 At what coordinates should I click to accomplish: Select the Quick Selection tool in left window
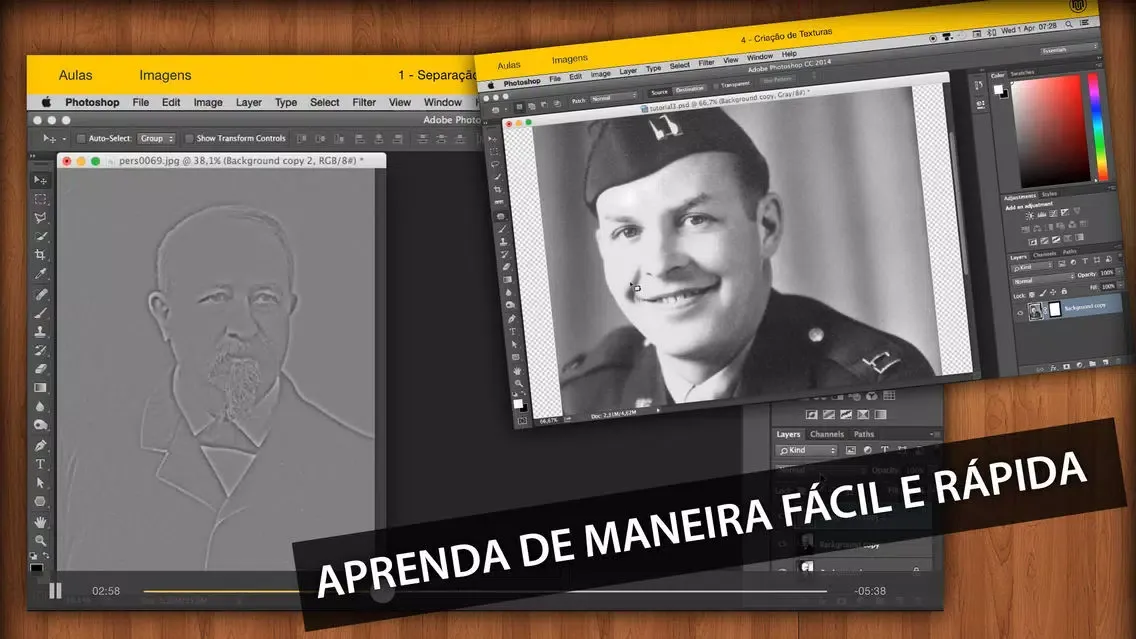[x=41, y=236]
